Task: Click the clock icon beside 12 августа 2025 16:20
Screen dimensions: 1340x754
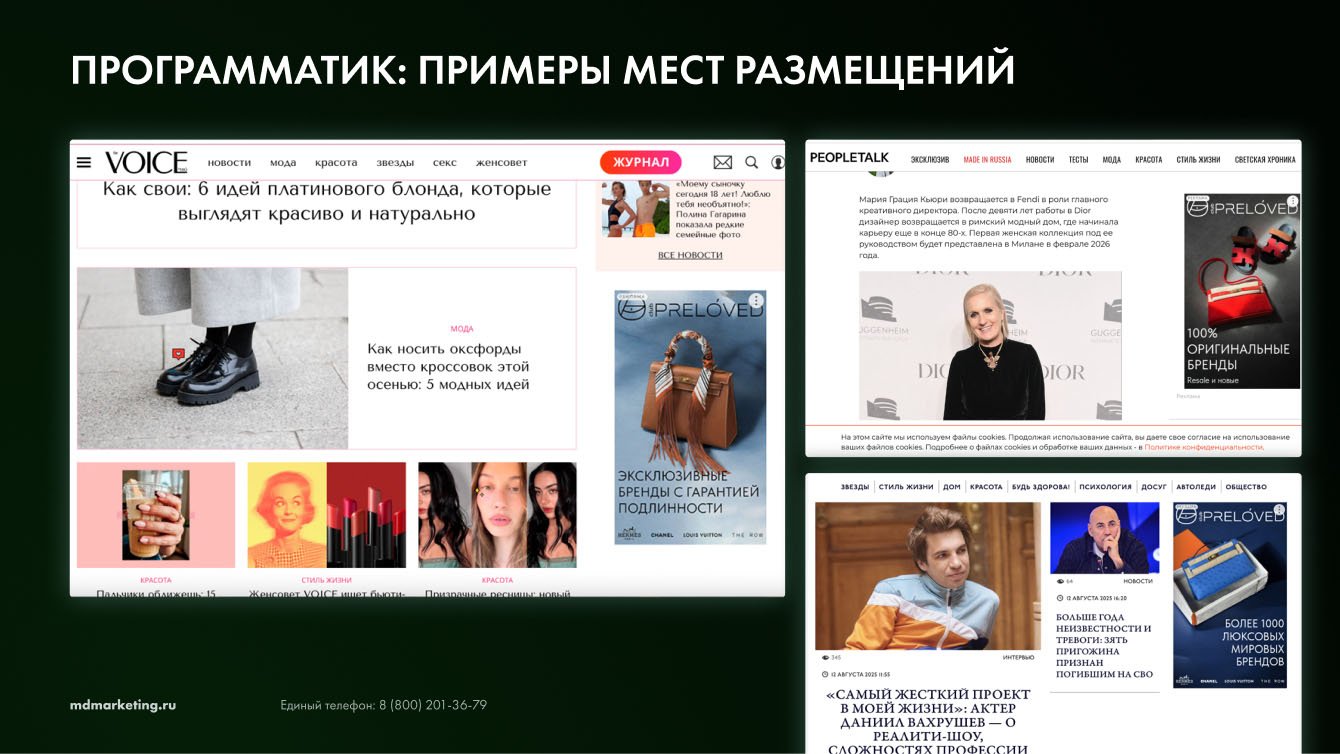Action: point(1060,597)
